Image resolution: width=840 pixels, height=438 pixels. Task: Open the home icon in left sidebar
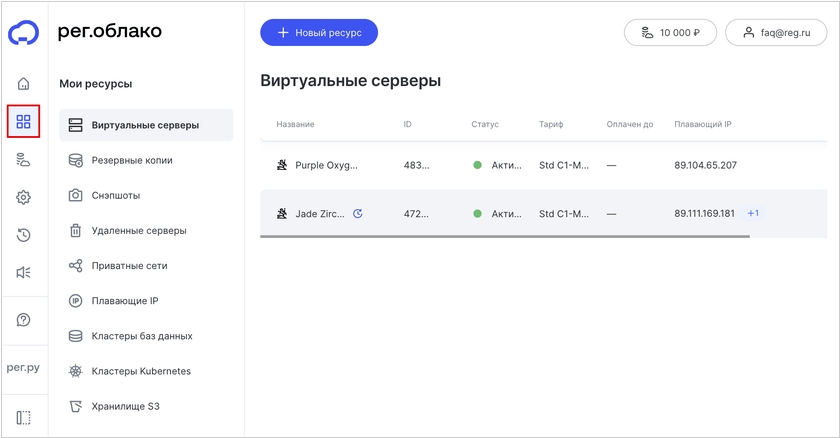click(24, 84)
